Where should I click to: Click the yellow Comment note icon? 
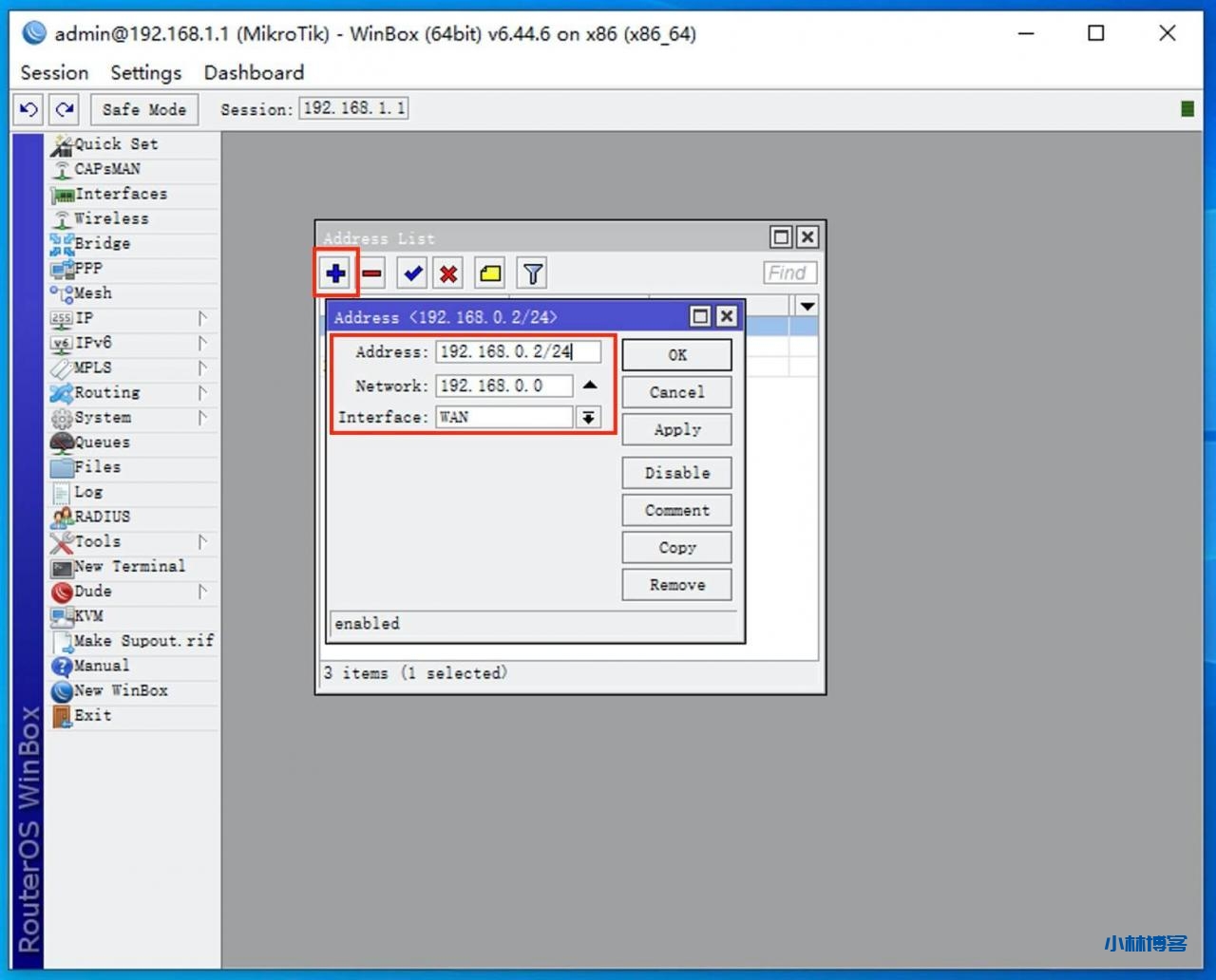(x=490, y=274)
